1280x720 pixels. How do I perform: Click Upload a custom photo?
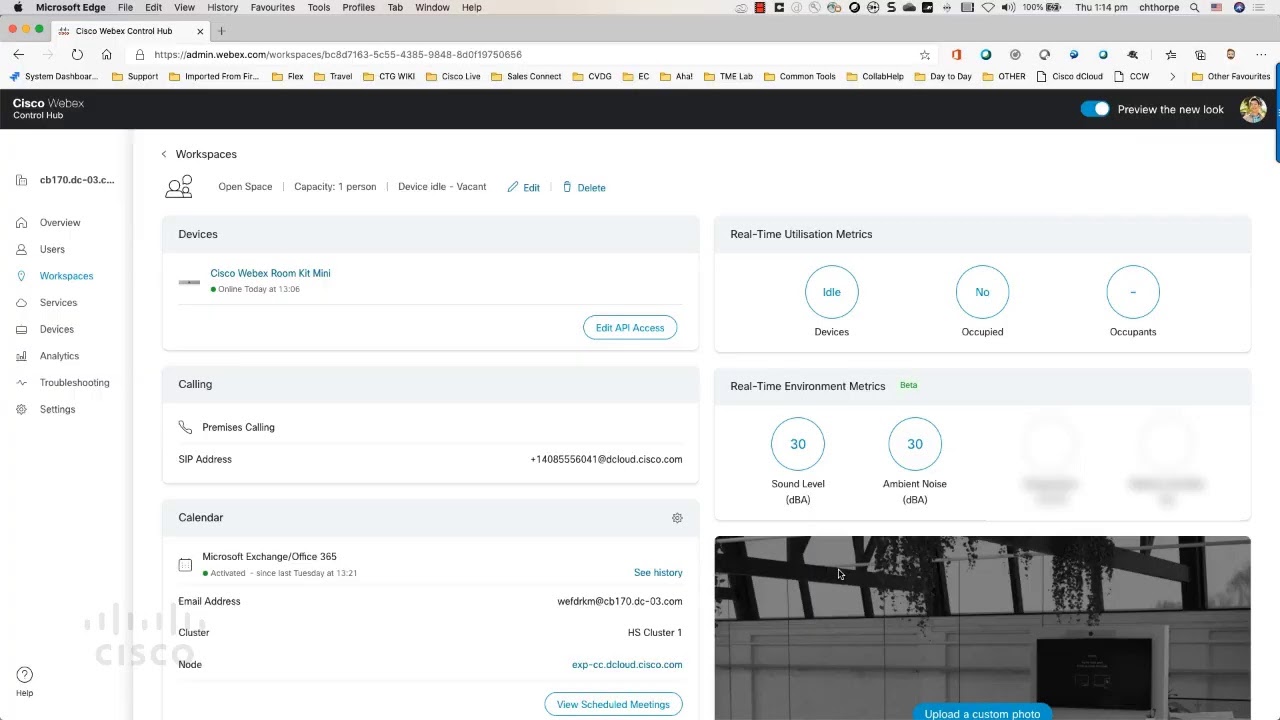pyautogui.click(x=982, y=713)
